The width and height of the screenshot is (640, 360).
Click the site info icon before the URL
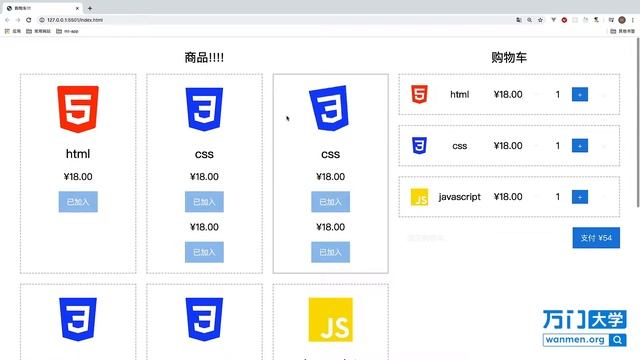click(42, 20)
